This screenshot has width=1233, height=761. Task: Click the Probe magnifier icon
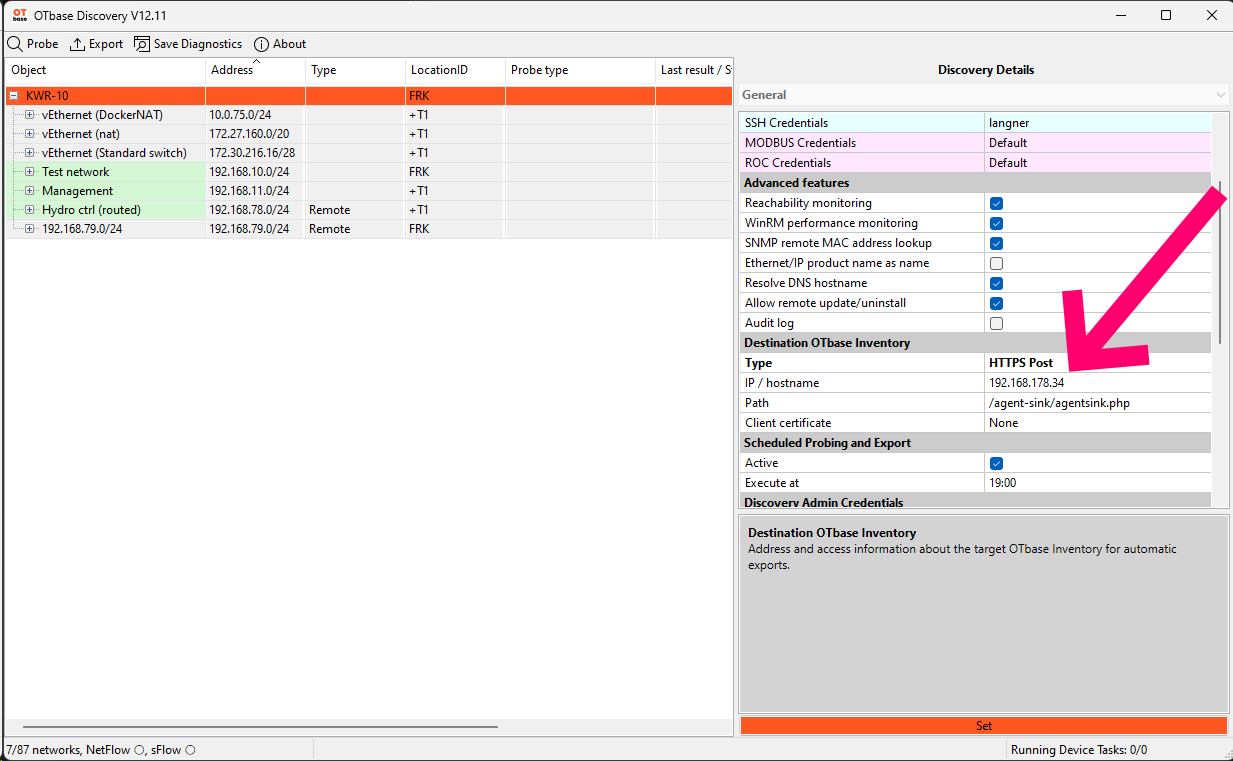(15, 44)
